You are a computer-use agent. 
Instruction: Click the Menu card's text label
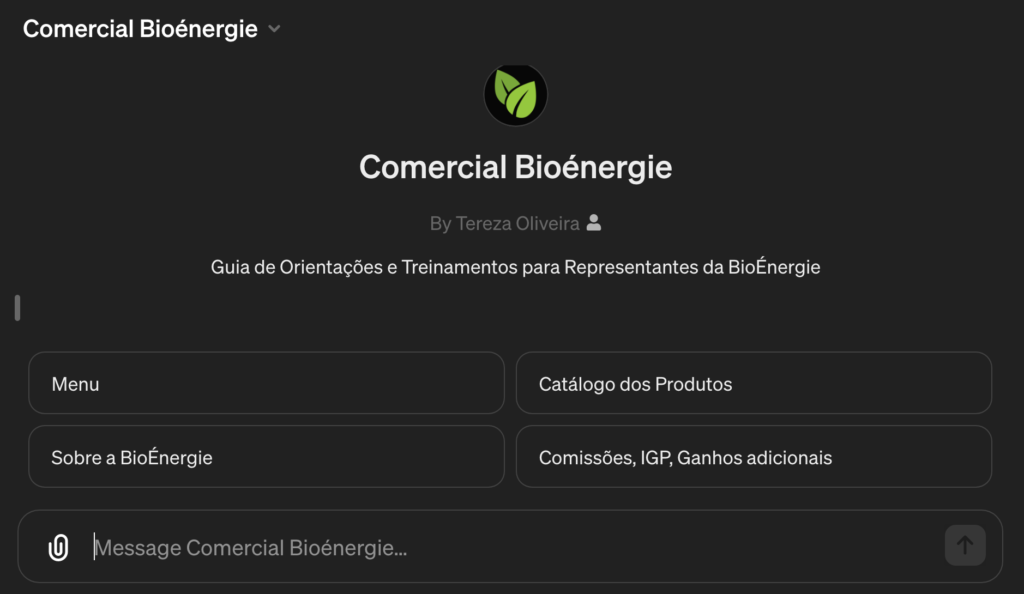pyautogui.click(x=75, y=384)
